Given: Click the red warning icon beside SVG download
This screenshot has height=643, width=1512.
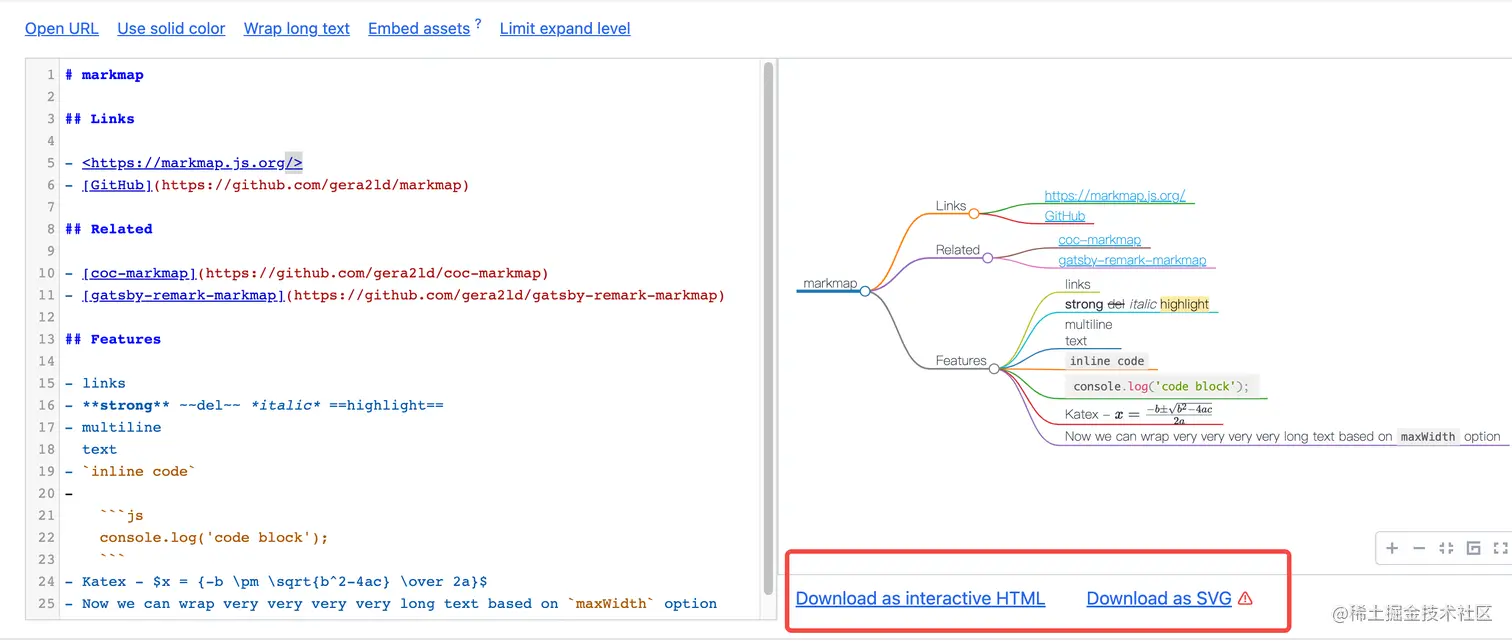Looking at the screenshot, I should tap(1245, 598).
